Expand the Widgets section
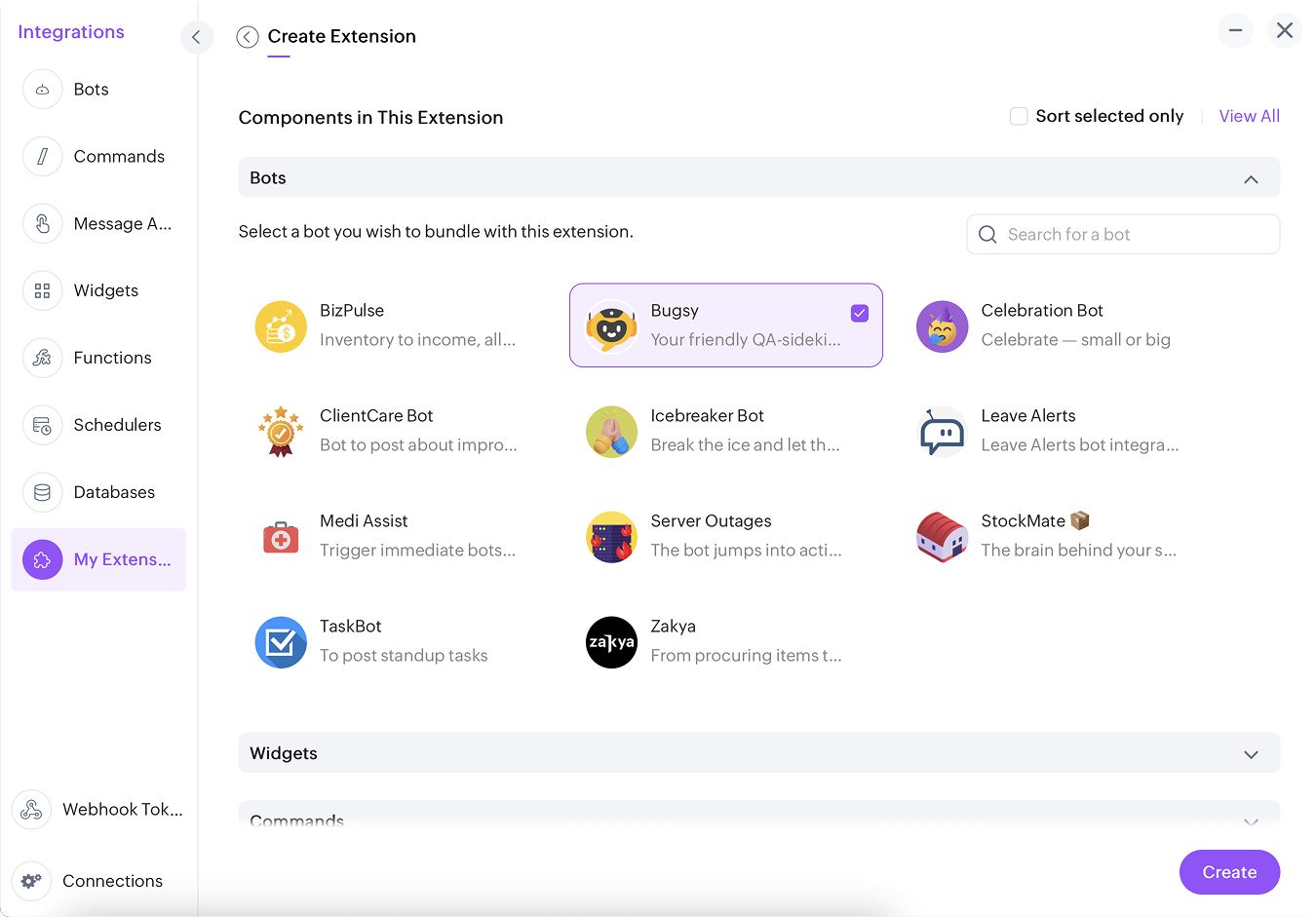 pyautogui.click(x=1251, y=754)
